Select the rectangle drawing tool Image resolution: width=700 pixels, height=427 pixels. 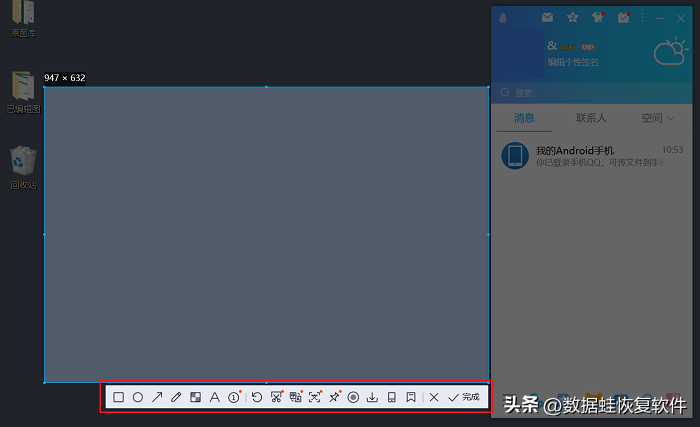point(118,397)
